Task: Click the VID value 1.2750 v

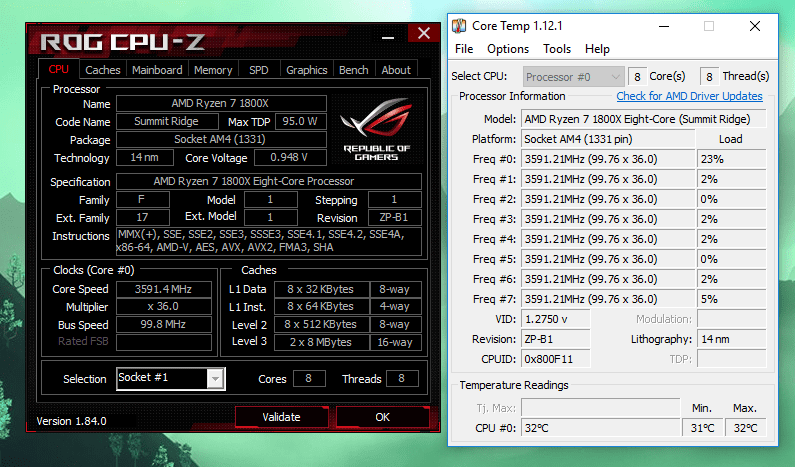Action: click(556, 319)
